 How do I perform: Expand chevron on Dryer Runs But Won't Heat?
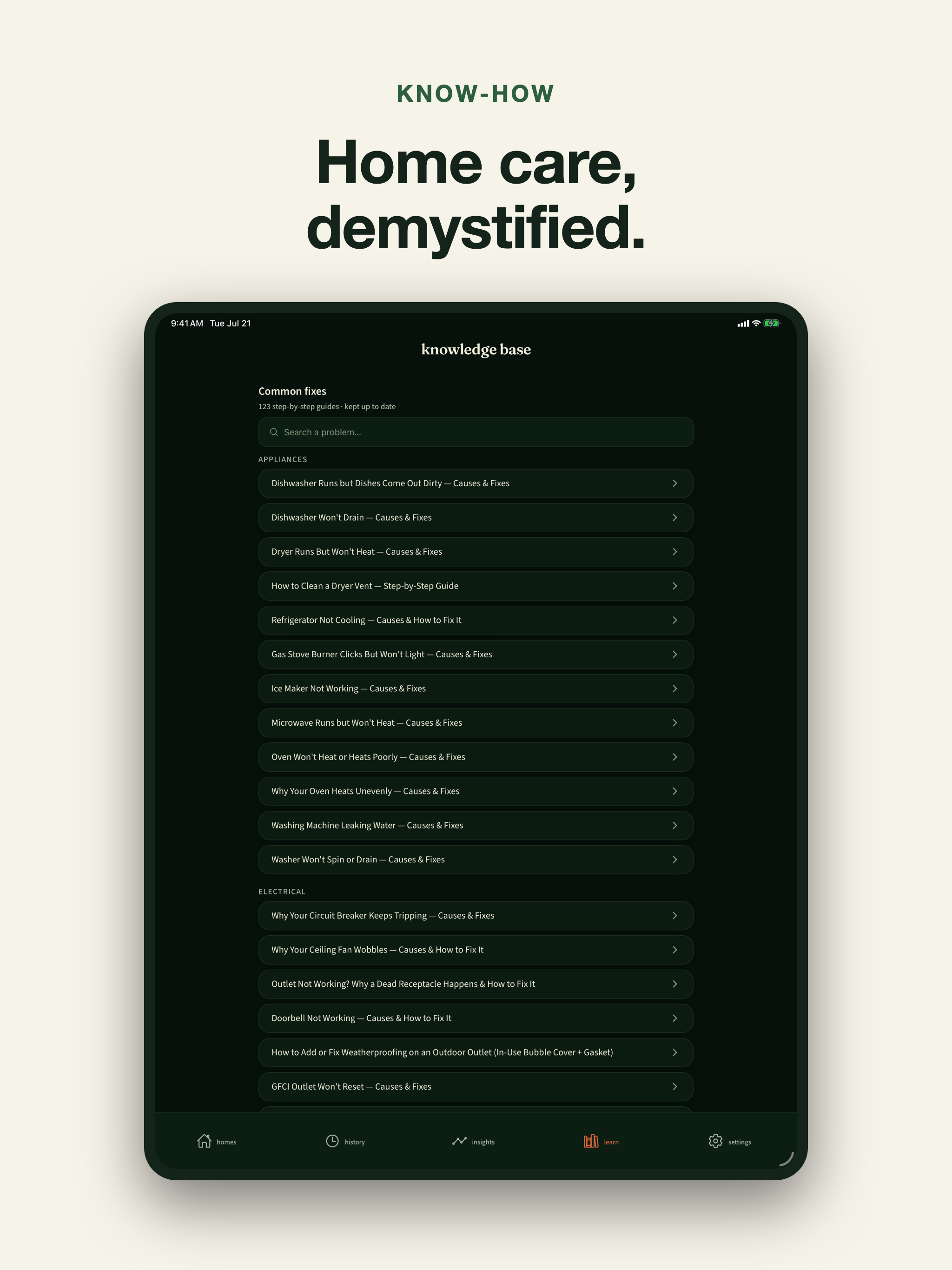coord(674,552)
